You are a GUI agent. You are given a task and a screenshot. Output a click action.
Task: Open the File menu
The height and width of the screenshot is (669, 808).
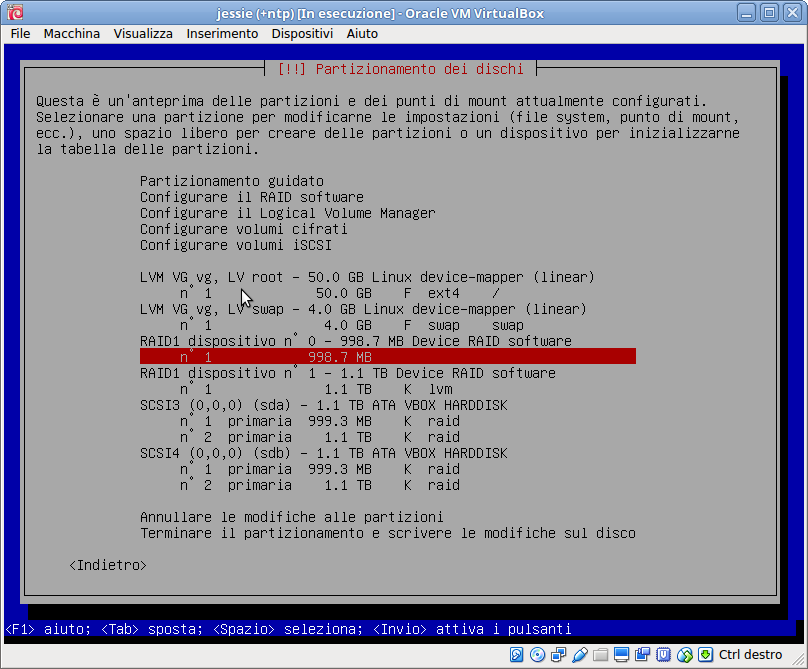(x=20, y=34)
